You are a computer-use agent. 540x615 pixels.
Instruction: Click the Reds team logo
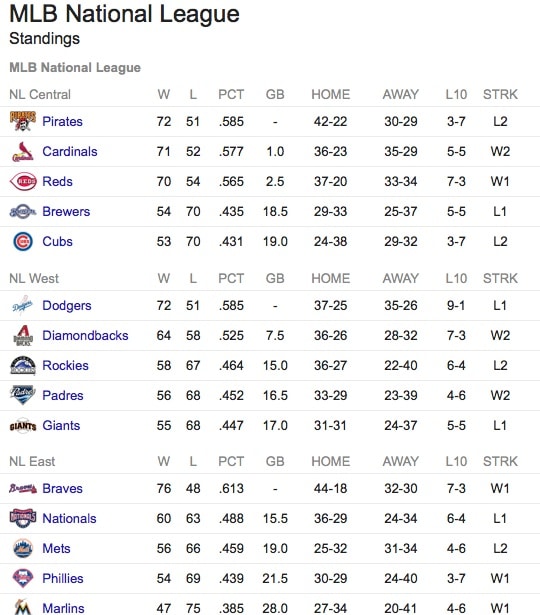[x=23, y=182]
